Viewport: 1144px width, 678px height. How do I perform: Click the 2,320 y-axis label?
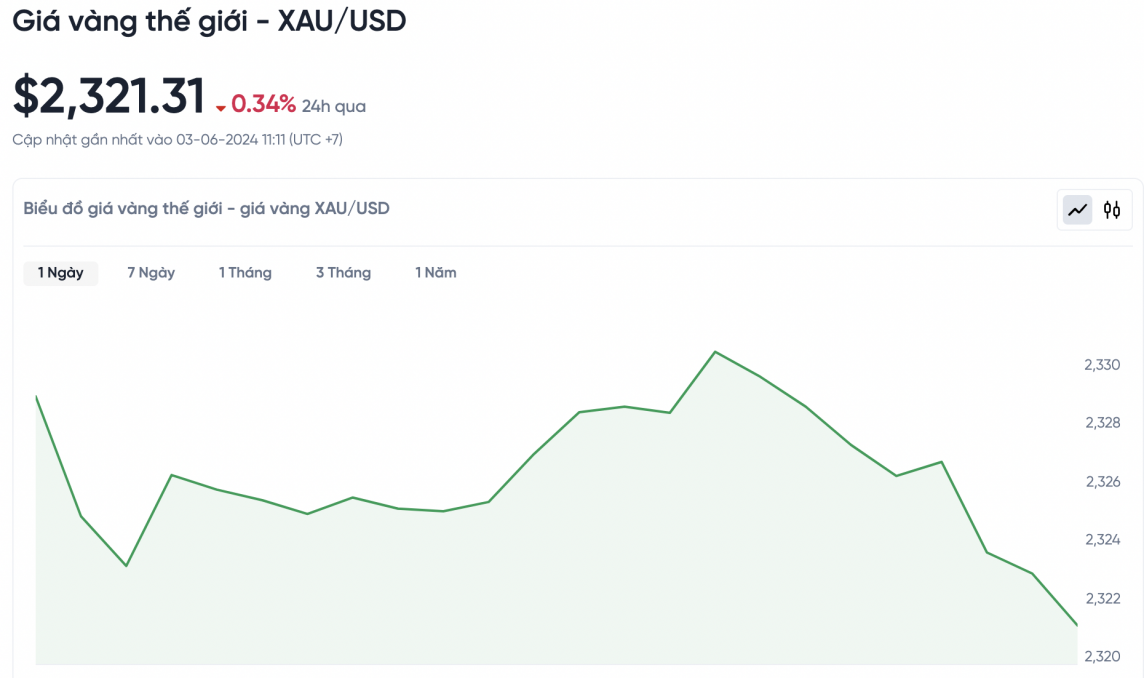1102,656
